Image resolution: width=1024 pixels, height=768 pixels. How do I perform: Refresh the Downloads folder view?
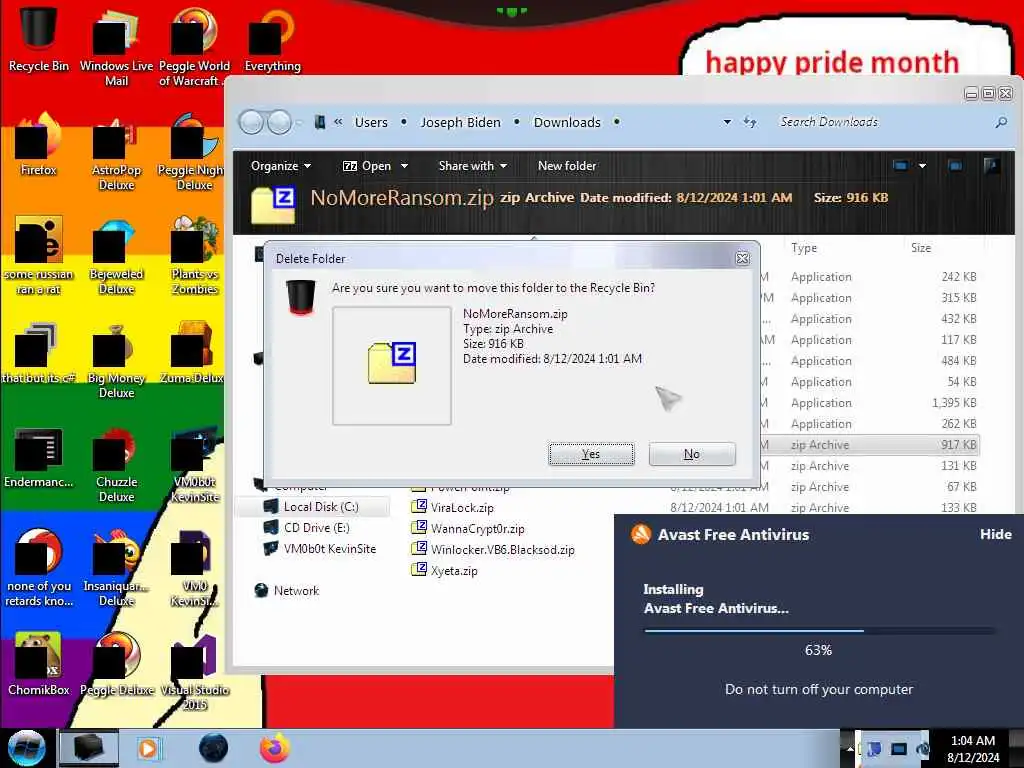(x=750, y=122)
